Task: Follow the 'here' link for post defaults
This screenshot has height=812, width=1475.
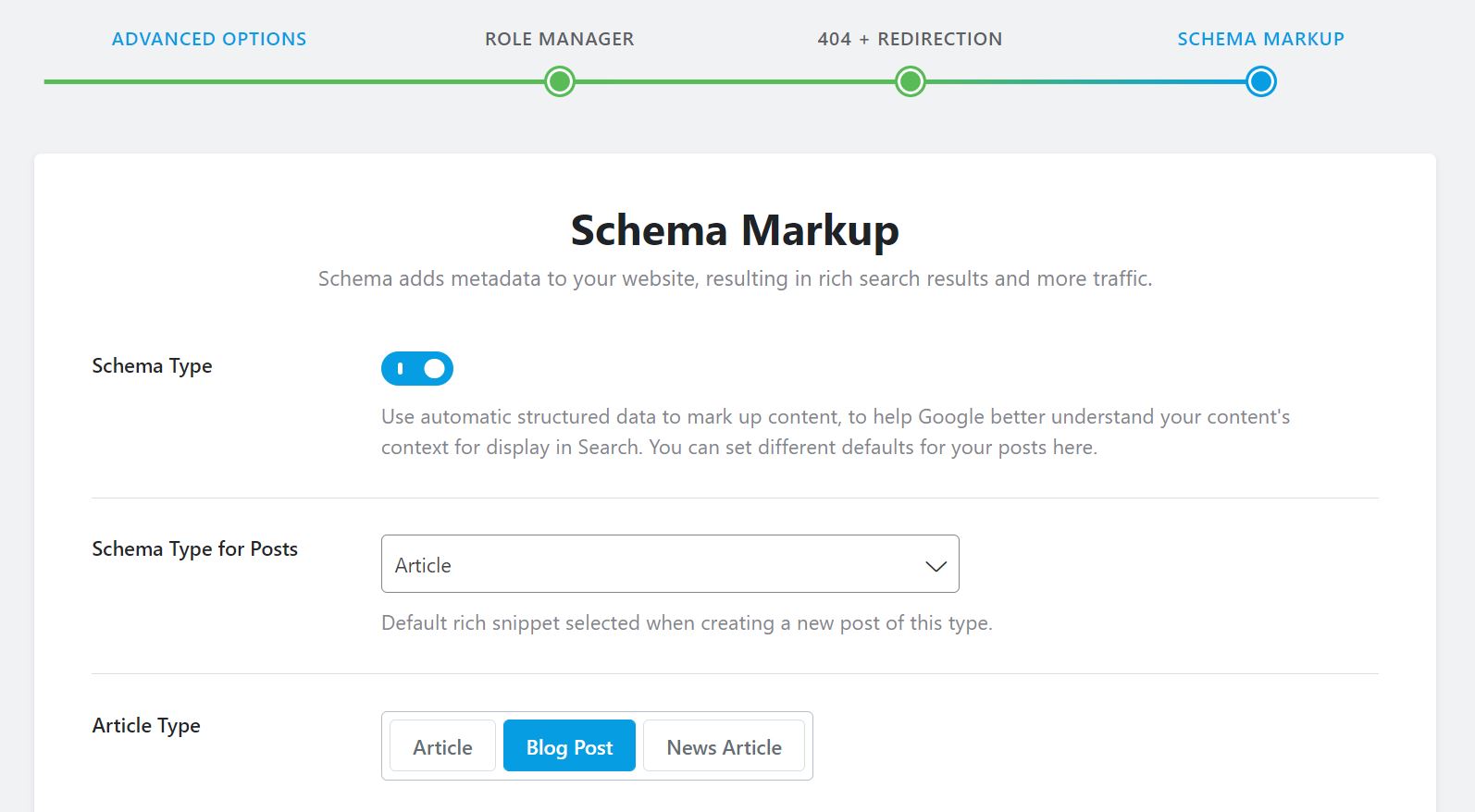Action: tap(1074, 447)
